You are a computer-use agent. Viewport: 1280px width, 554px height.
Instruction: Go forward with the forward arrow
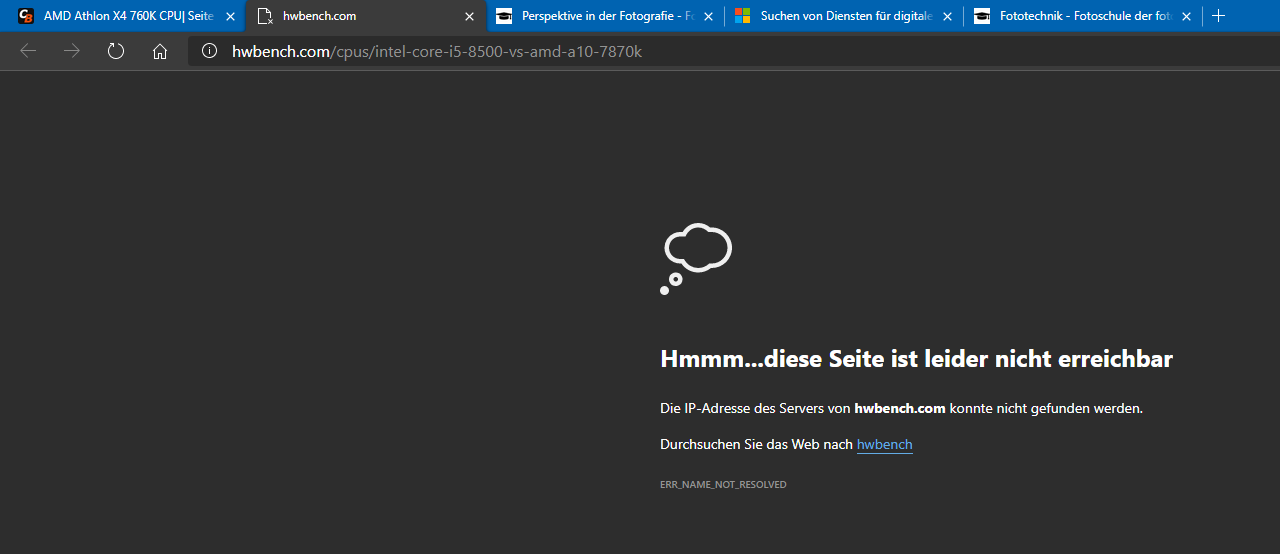coord(72,51)
